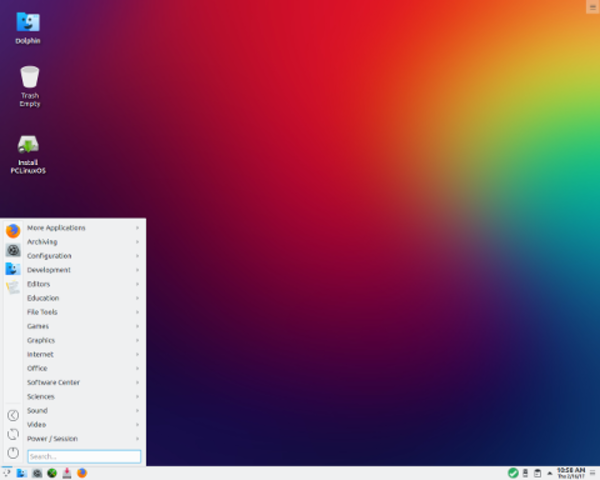The width and height of the screenshot is (600, 480).
Task: Open the Graphics menu category
Action: [84, 340]
